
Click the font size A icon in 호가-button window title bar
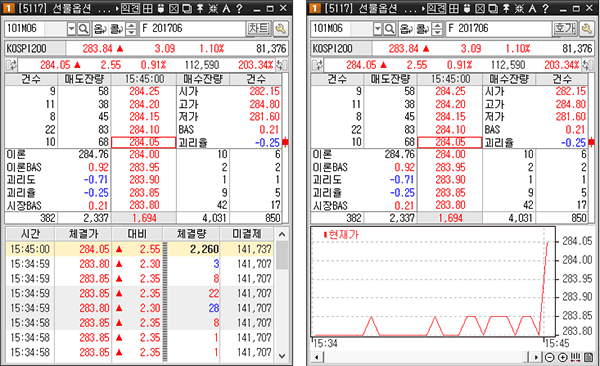(x=532, y=8)
